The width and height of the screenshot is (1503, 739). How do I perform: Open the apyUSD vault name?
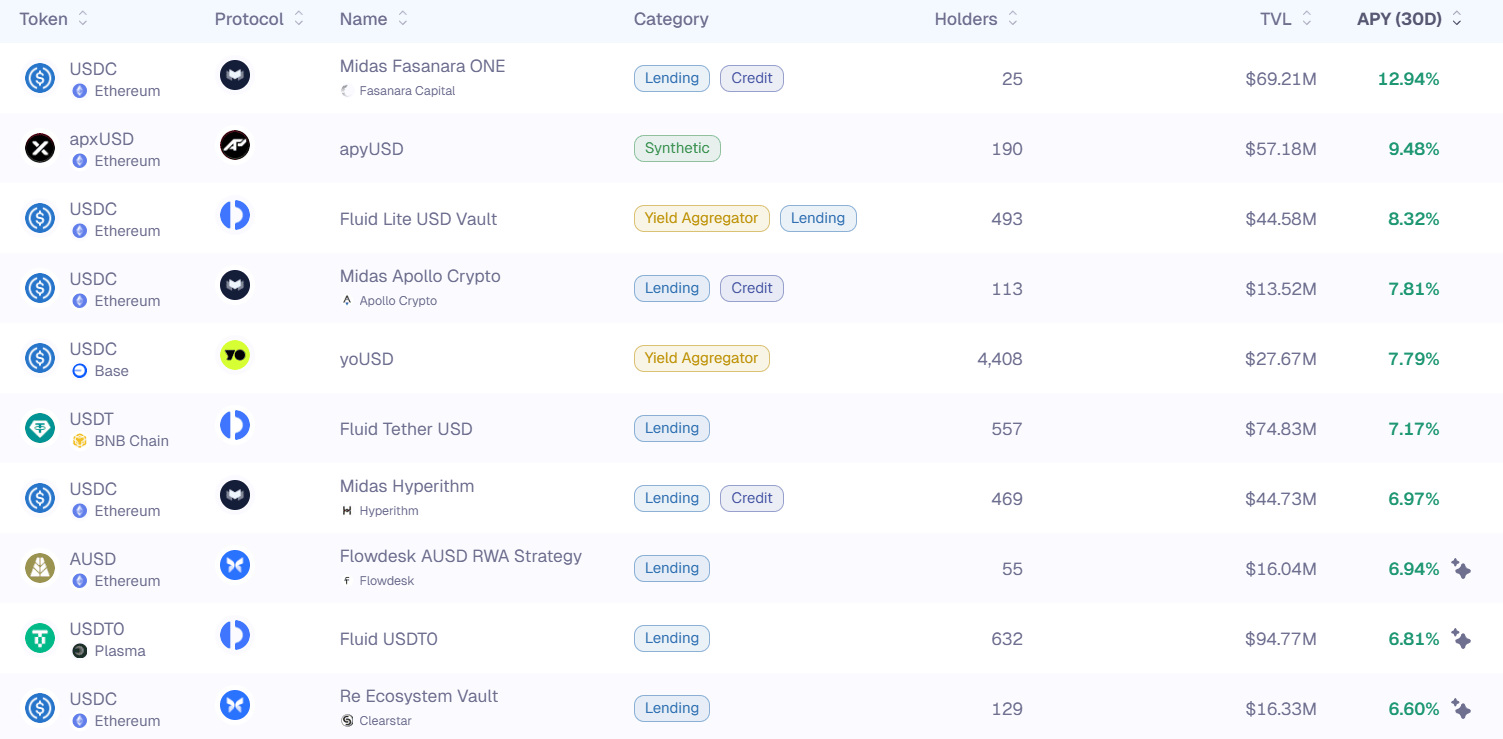click(x=371, y=149)
